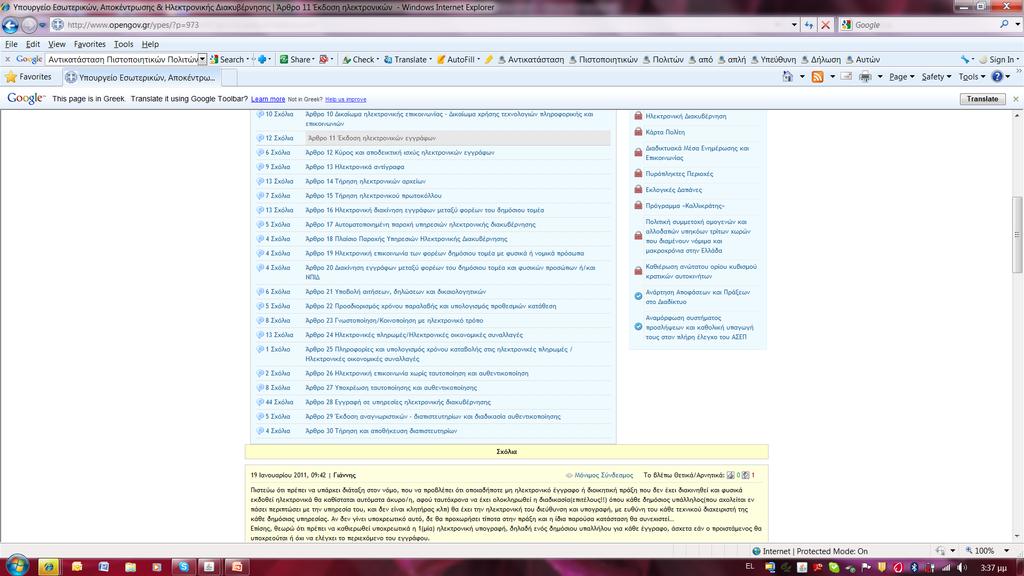Image resolution: width=1024 pixels, height=576 pixels.
Task: Open the Page menu dropdown
Action: coord(902,77)
